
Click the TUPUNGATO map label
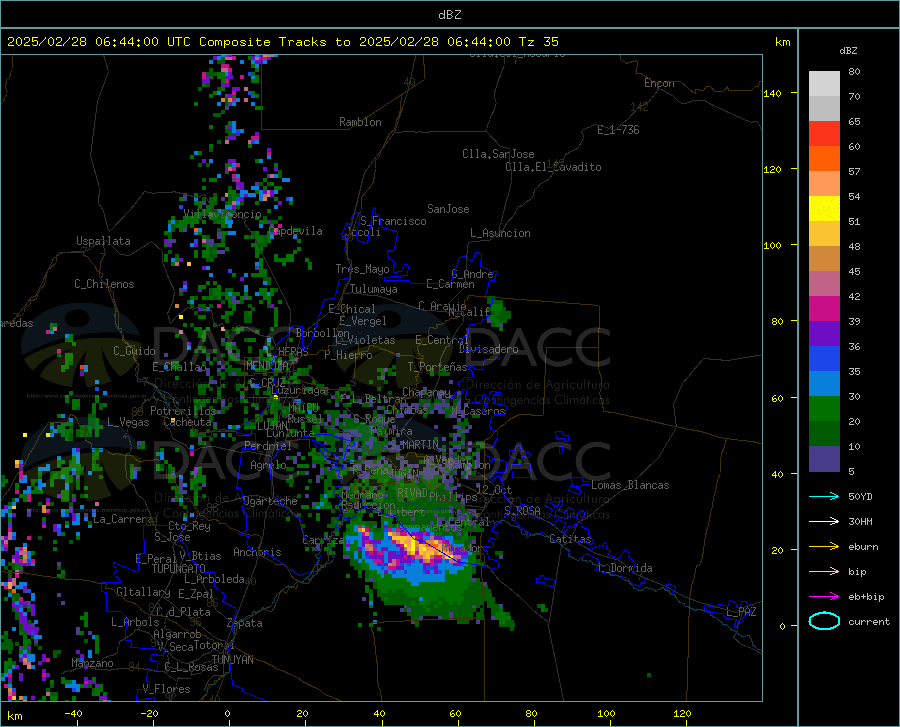click(179, 569)
